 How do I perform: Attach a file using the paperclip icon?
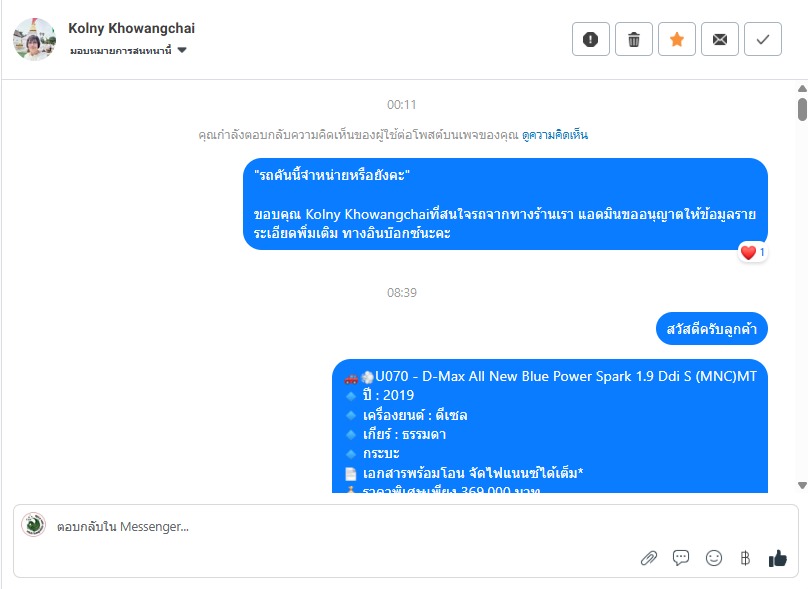pos(649,558)
